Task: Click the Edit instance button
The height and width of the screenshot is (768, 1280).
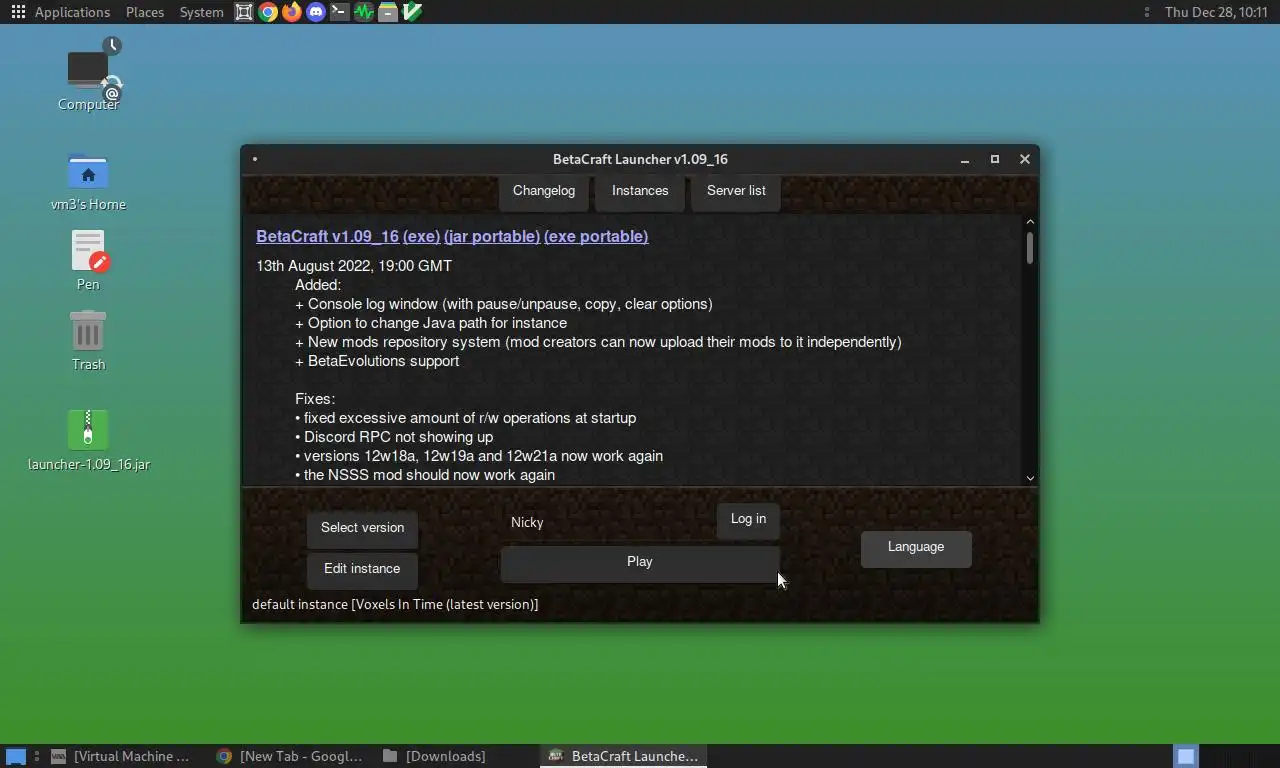Action: pos(362,569)
